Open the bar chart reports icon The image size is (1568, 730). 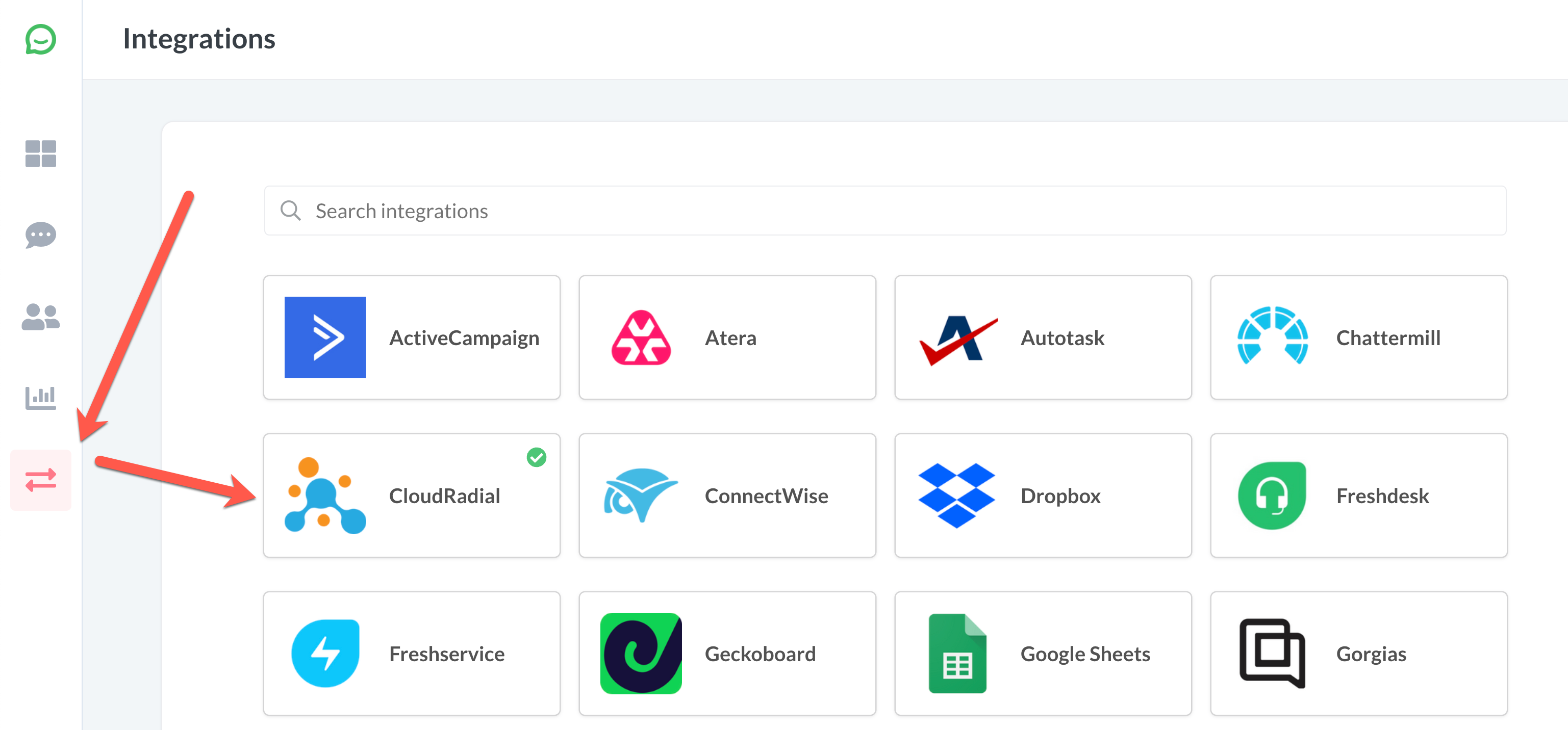(41, 398)
